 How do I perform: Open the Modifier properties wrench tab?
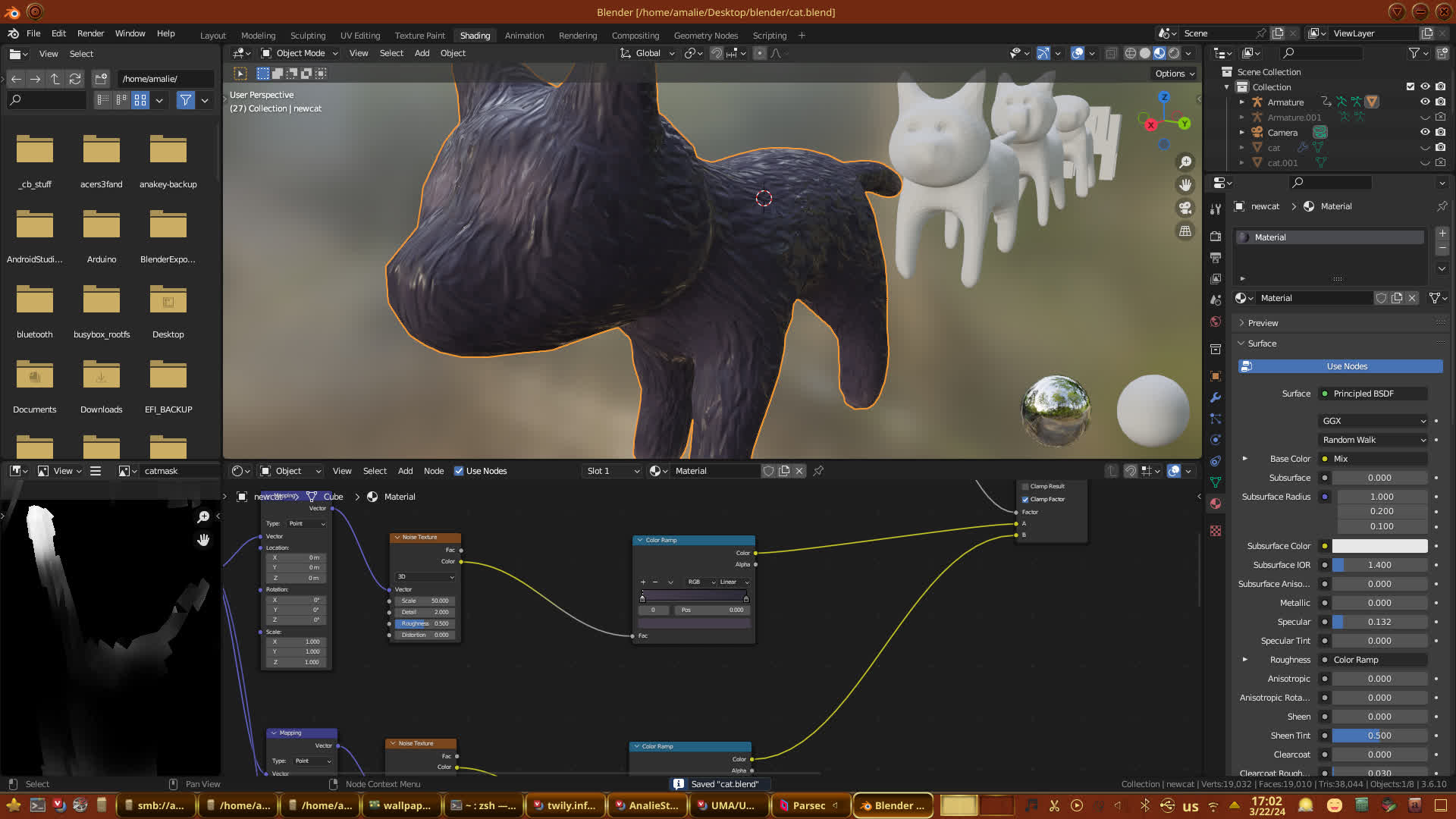[x=1216, y=397]
